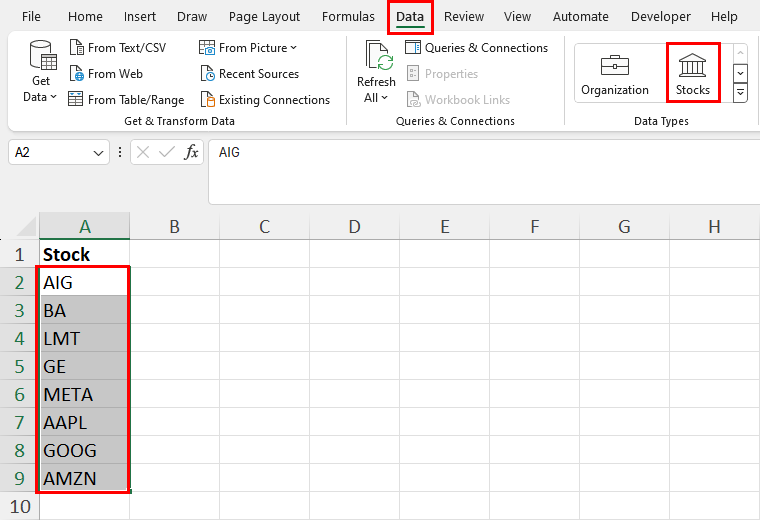This screenshot has height=520, width=760.
Task: Click the cell containing BA
Action: point(84,310)
